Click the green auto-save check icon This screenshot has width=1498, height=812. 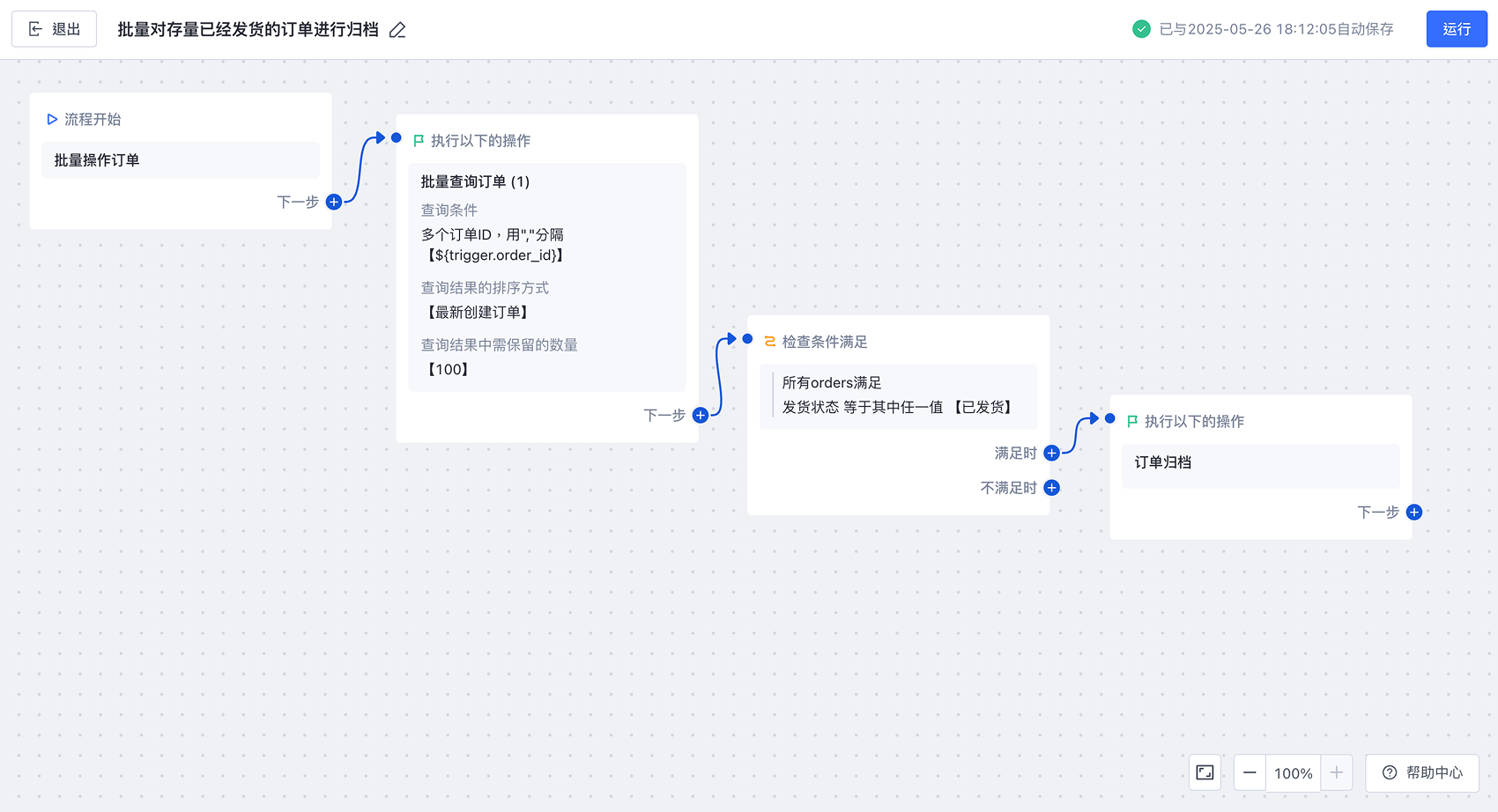[x=1141, y=29]
